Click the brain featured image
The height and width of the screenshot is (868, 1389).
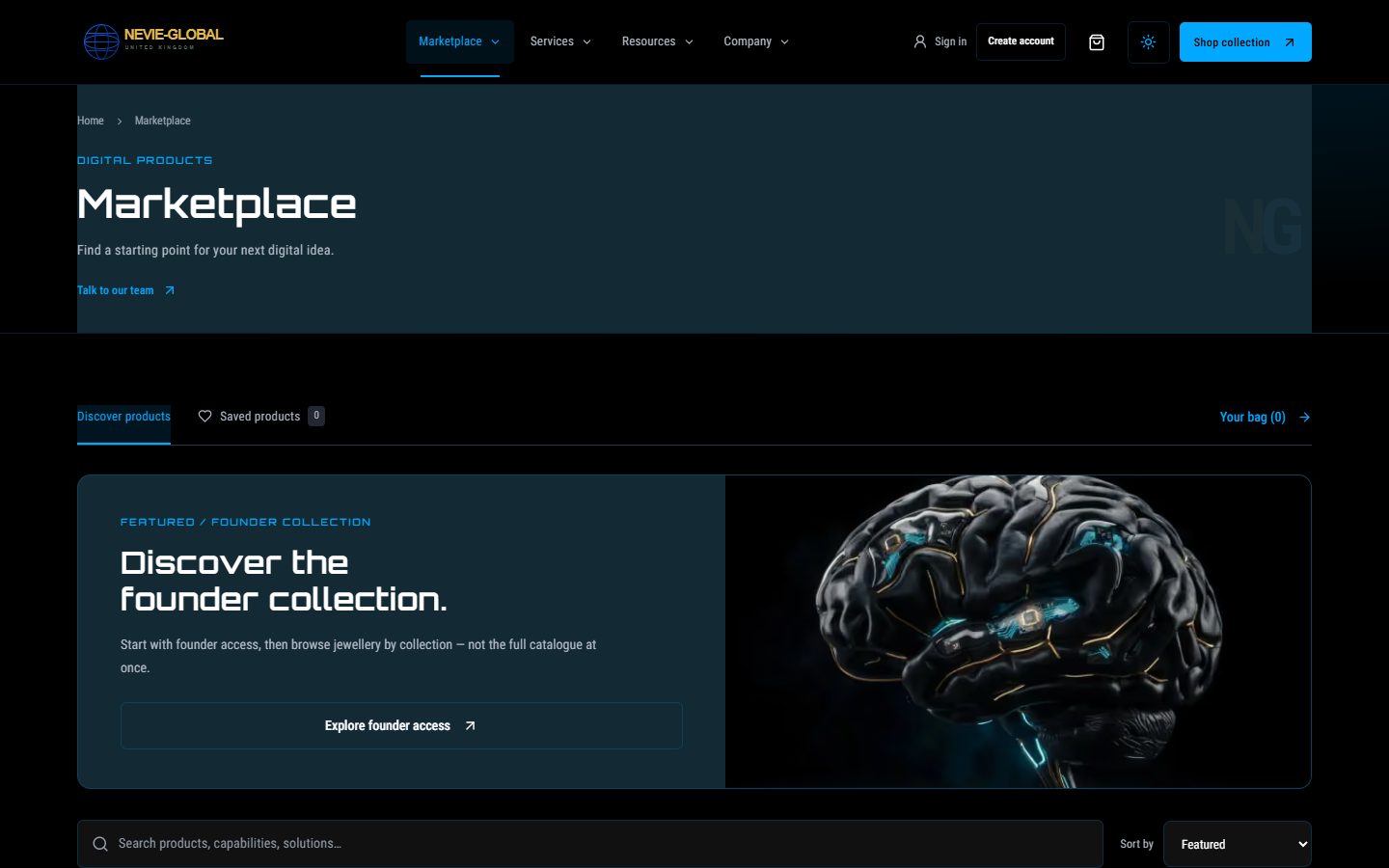1018,632
